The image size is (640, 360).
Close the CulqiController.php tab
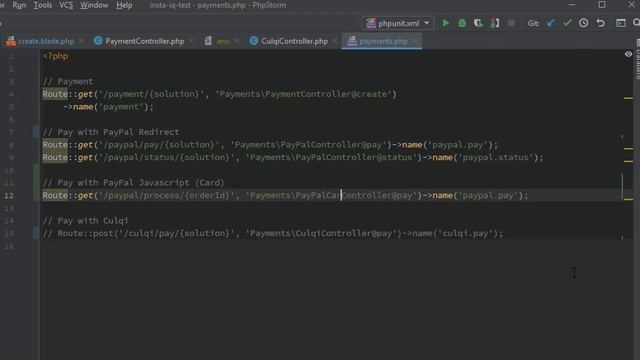335,41
